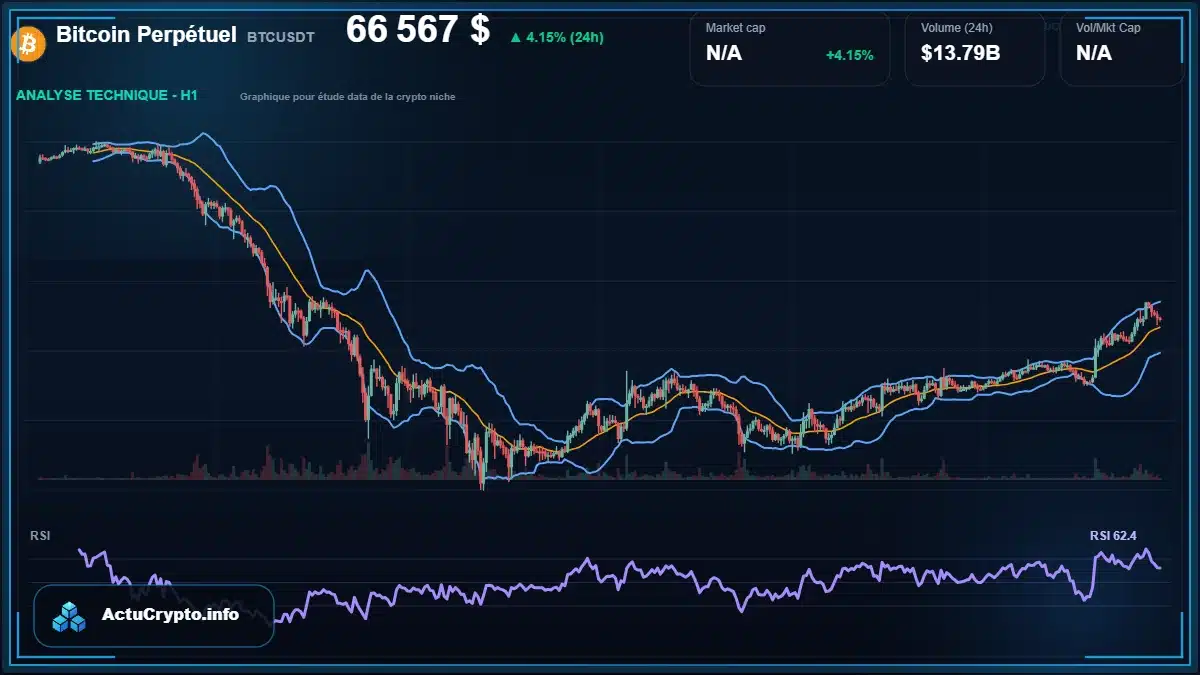This screenshot has height=675, width=1200.
Task: Open the Vol/Mkt Cap card
Action: [x=1122, y=49]
